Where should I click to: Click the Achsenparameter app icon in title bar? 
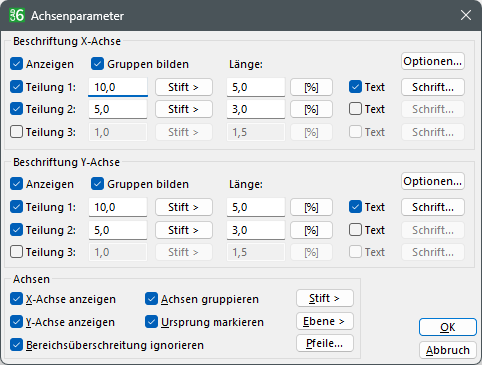pyautogui.click(x=17, y=15)
